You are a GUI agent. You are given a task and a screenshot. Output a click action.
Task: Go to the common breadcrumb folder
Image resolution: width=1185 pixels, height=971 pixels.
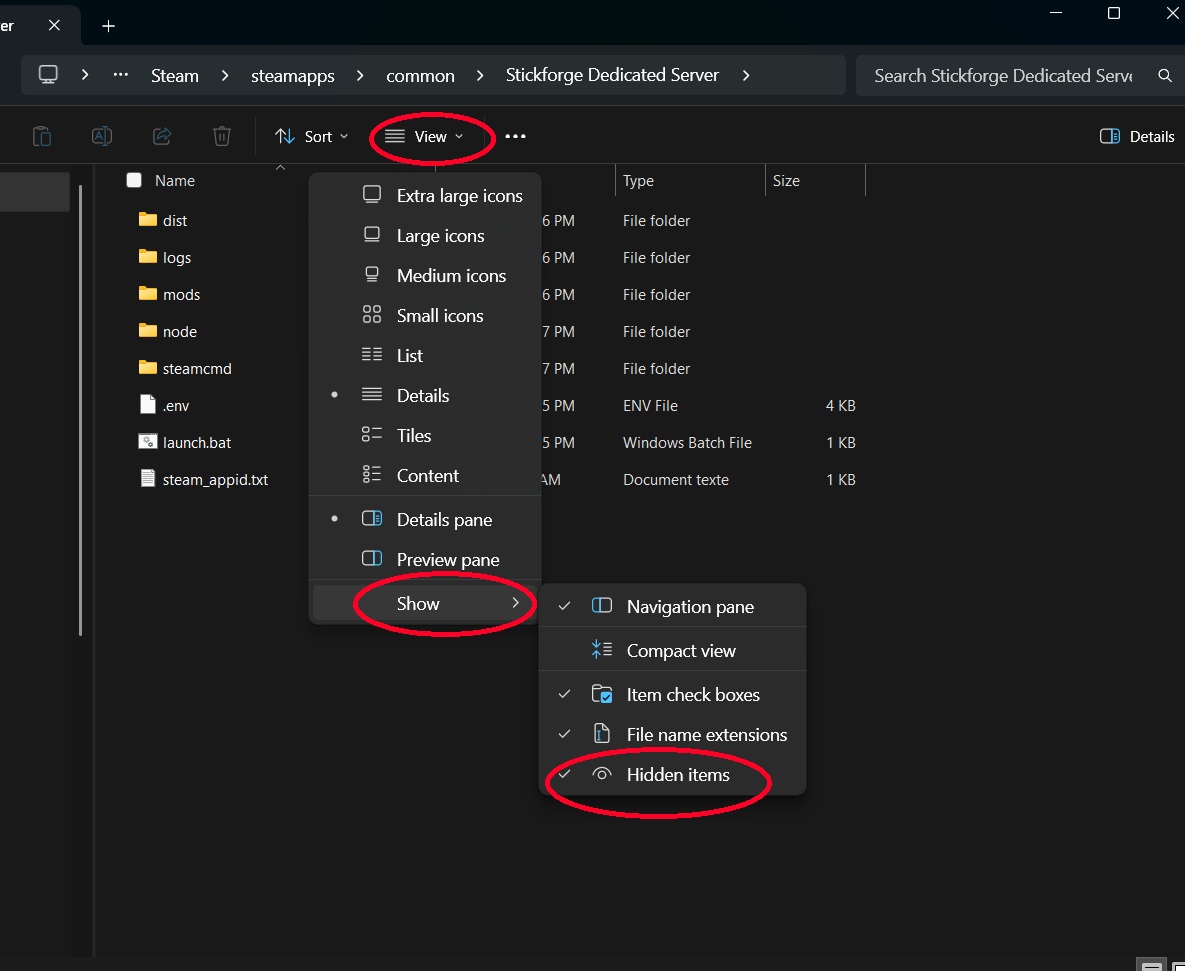pyautogui.click(x=420, y=76)
